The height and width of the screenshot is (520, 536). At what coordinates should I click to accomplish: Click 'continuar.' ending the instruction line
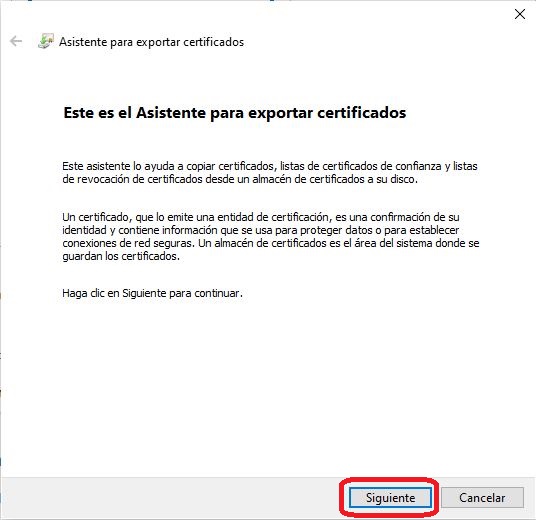click(218, 293)
